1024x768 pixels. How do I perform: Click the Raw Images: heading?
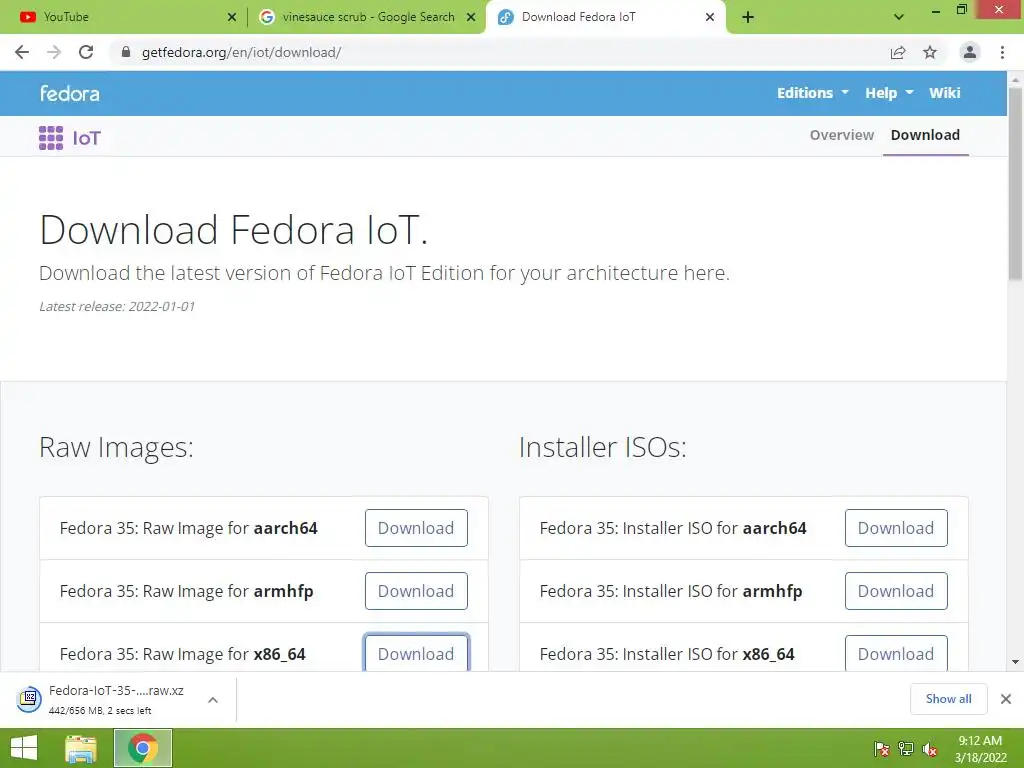[x=116, y=447]
